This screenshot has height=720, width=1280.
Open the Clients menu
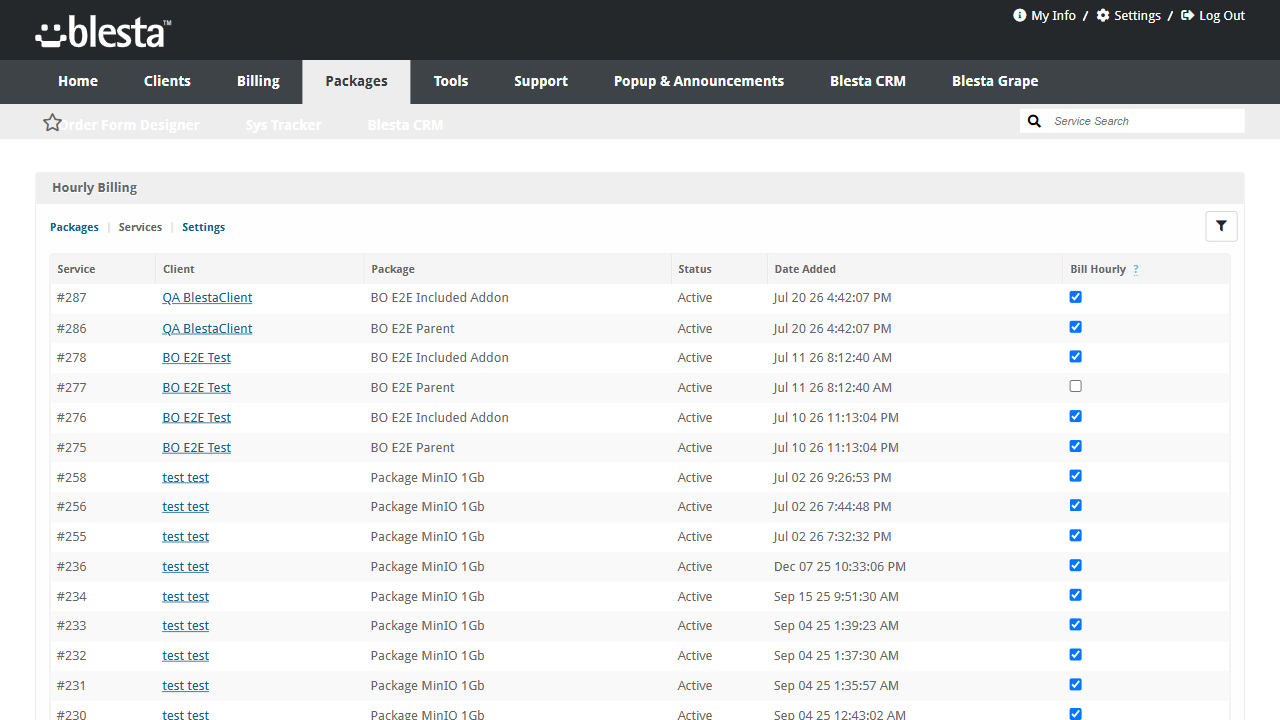[x=167, y=81]
